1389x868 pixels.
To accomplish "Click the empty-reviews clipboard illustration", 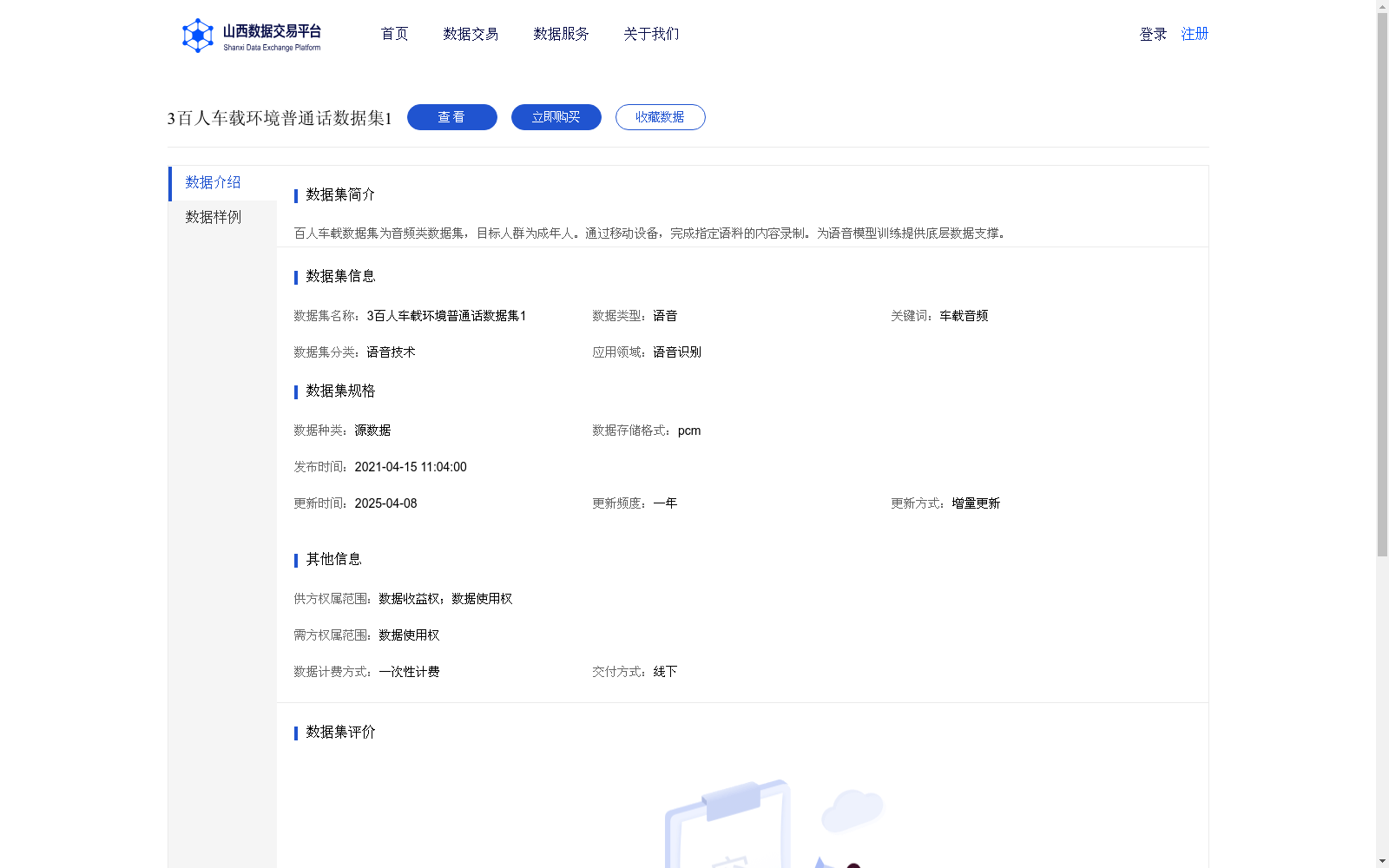I will coord(774,823).
